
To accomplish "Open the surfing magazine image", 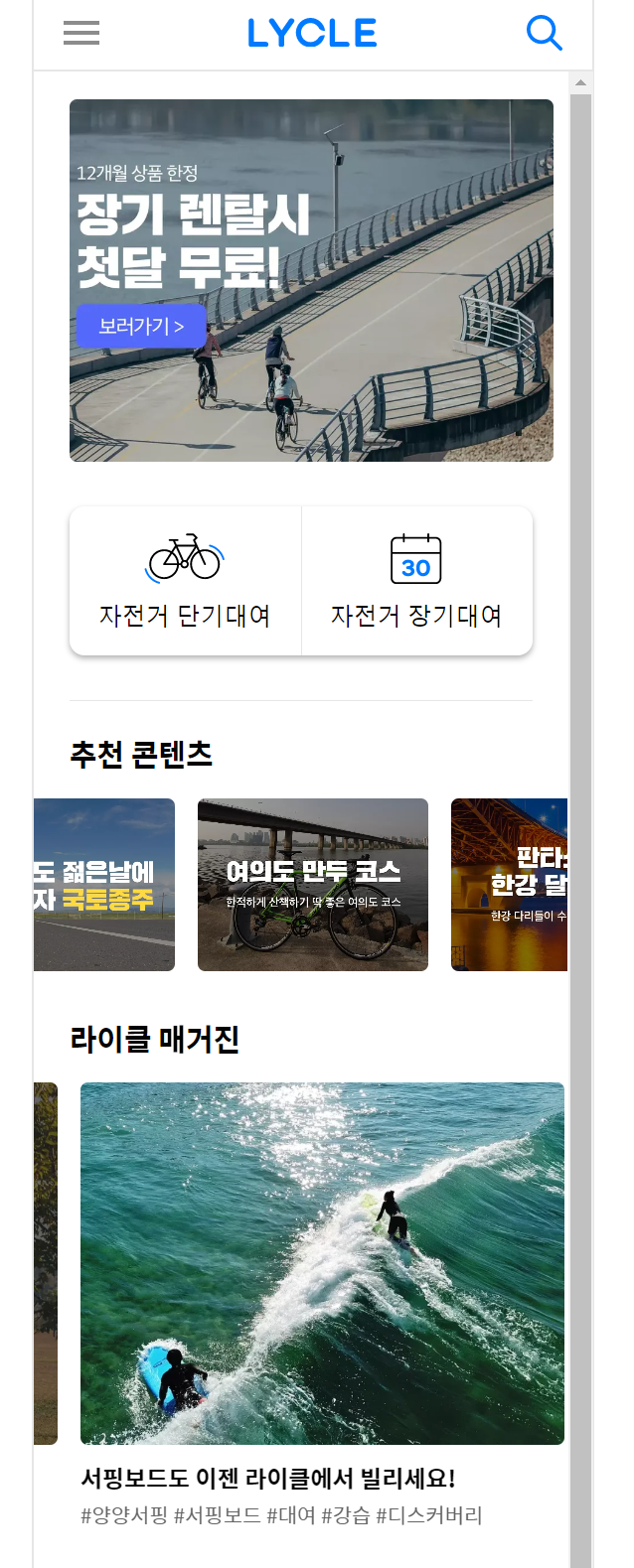I will tap(322, 1263).
